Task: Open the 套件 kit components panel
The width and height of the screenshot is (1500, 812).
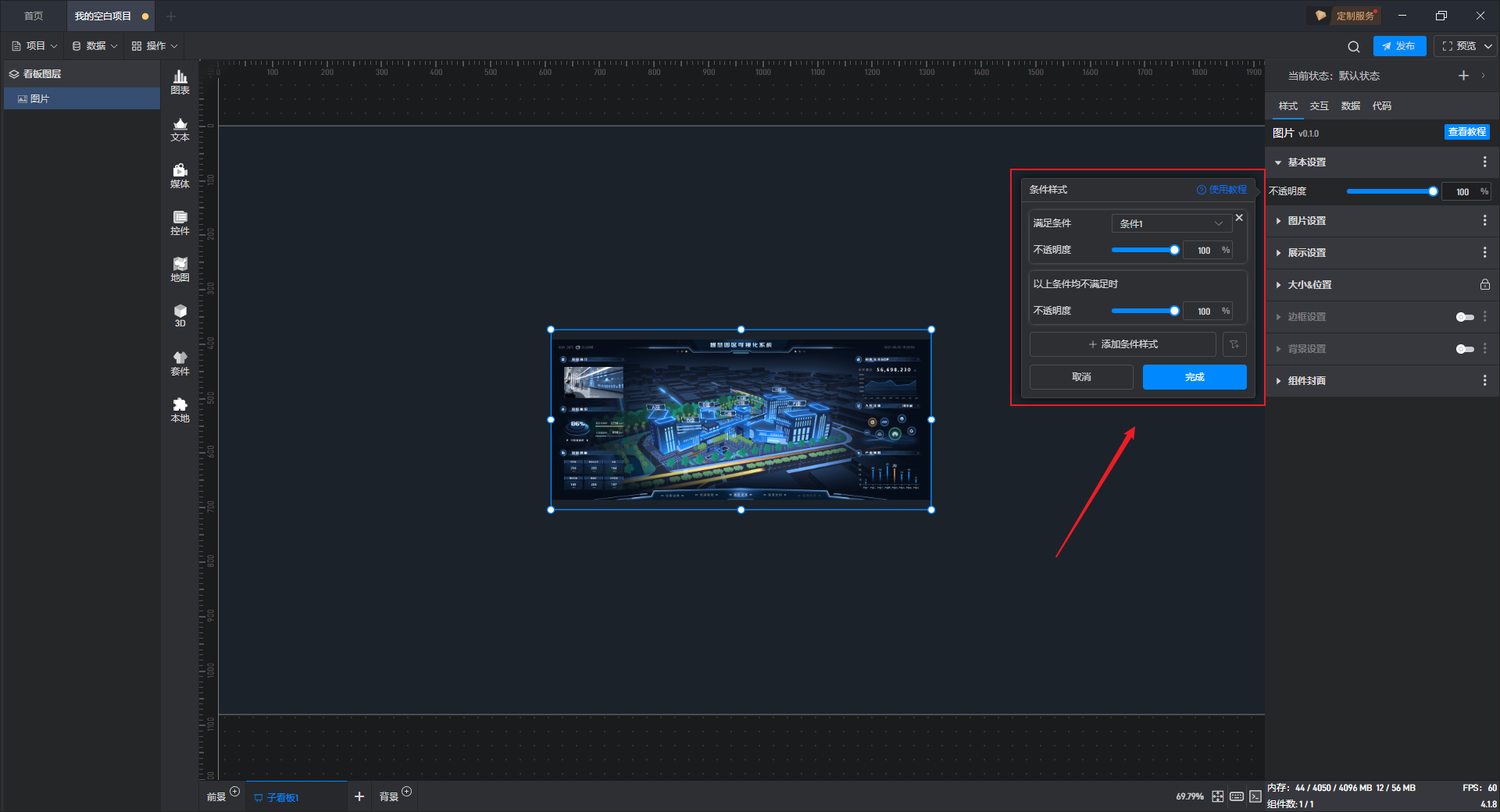Action: pos(180,363)
